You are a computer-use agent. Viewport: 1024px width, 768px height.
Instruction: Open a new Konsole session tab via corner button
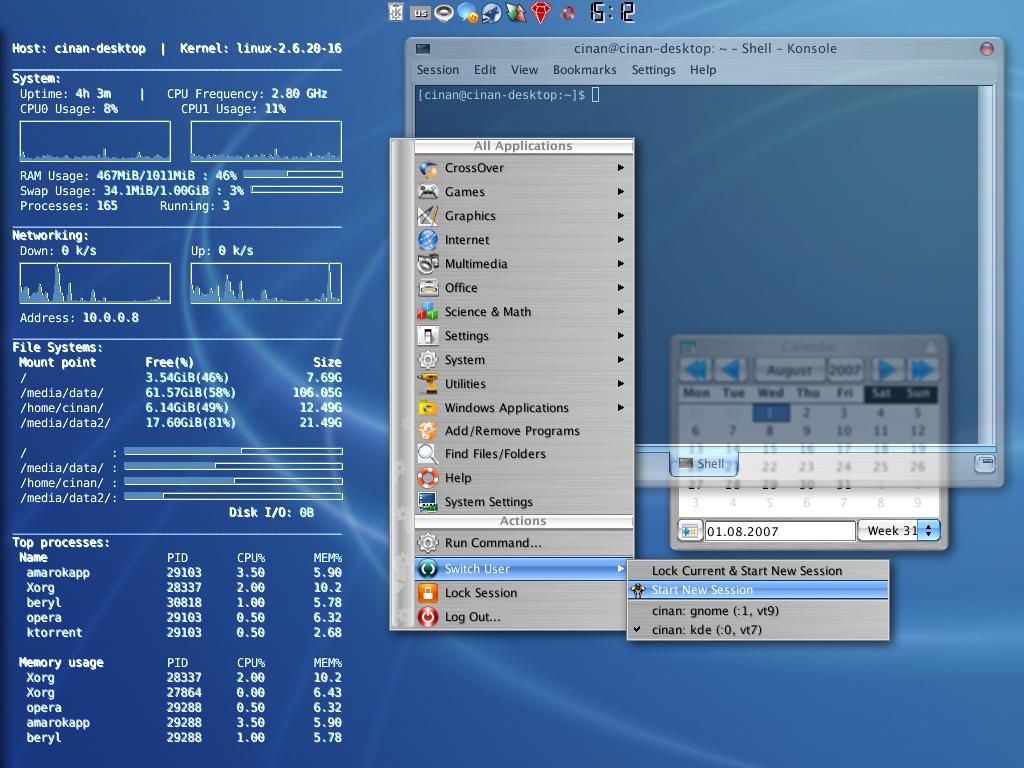[x=984, y=464]
